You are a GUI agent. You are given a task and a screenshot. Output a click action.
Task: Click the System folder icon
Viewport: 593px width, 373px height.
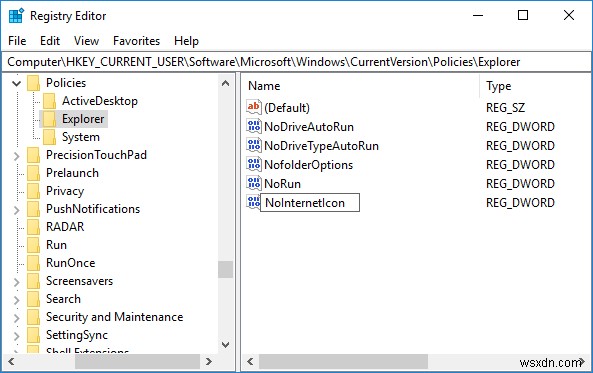(x=49, y=137)
